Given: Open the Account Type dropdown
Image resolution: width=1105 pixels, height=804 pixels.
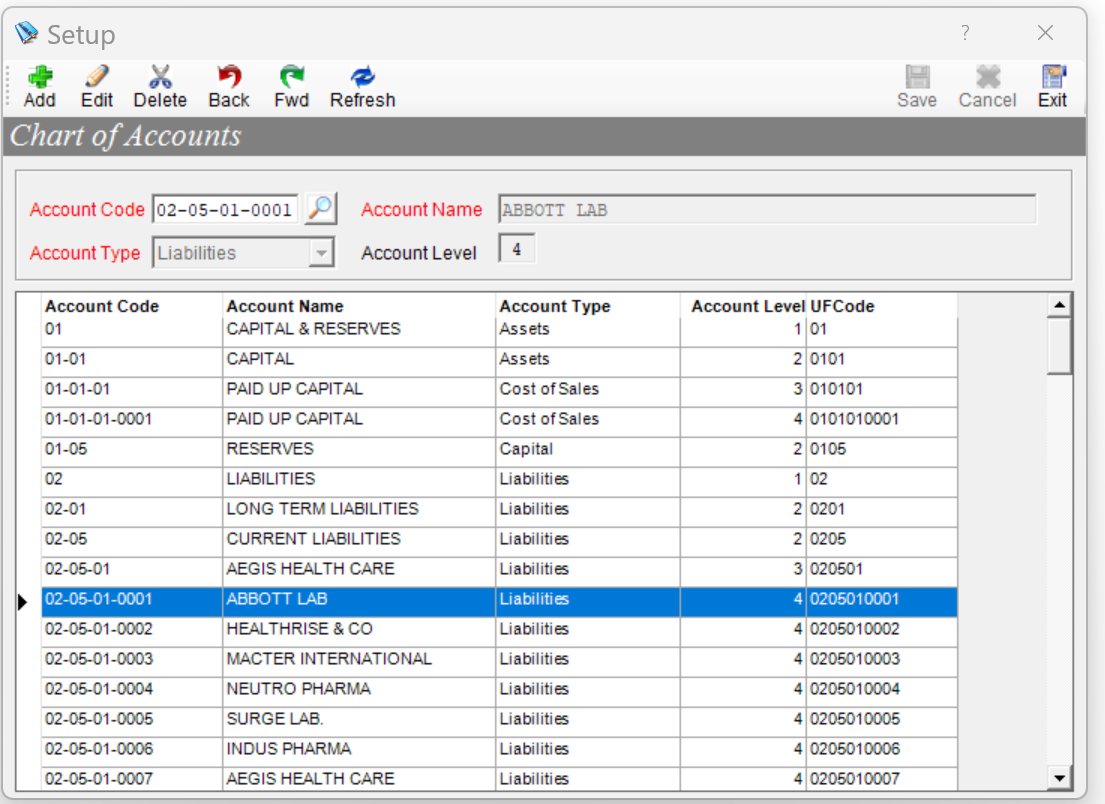Looking at the screenshot, I should click(321, 253).
